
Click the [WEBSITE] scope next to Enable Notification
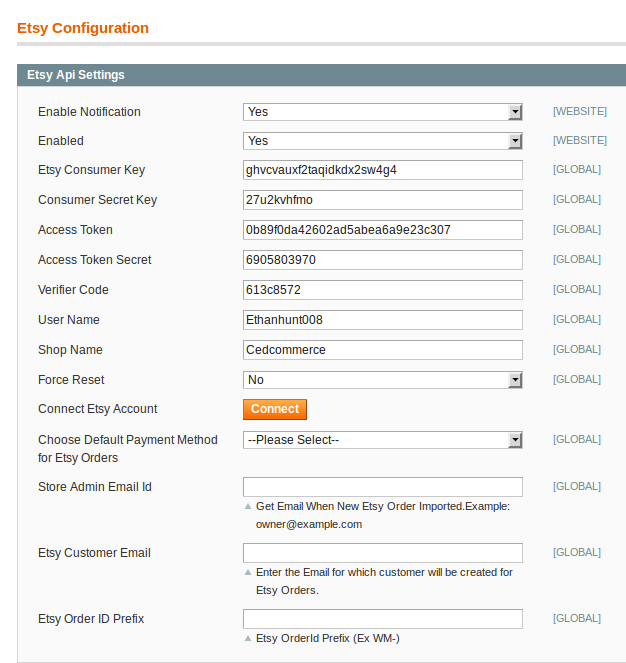pyautogui.click(x=580, y=111)
